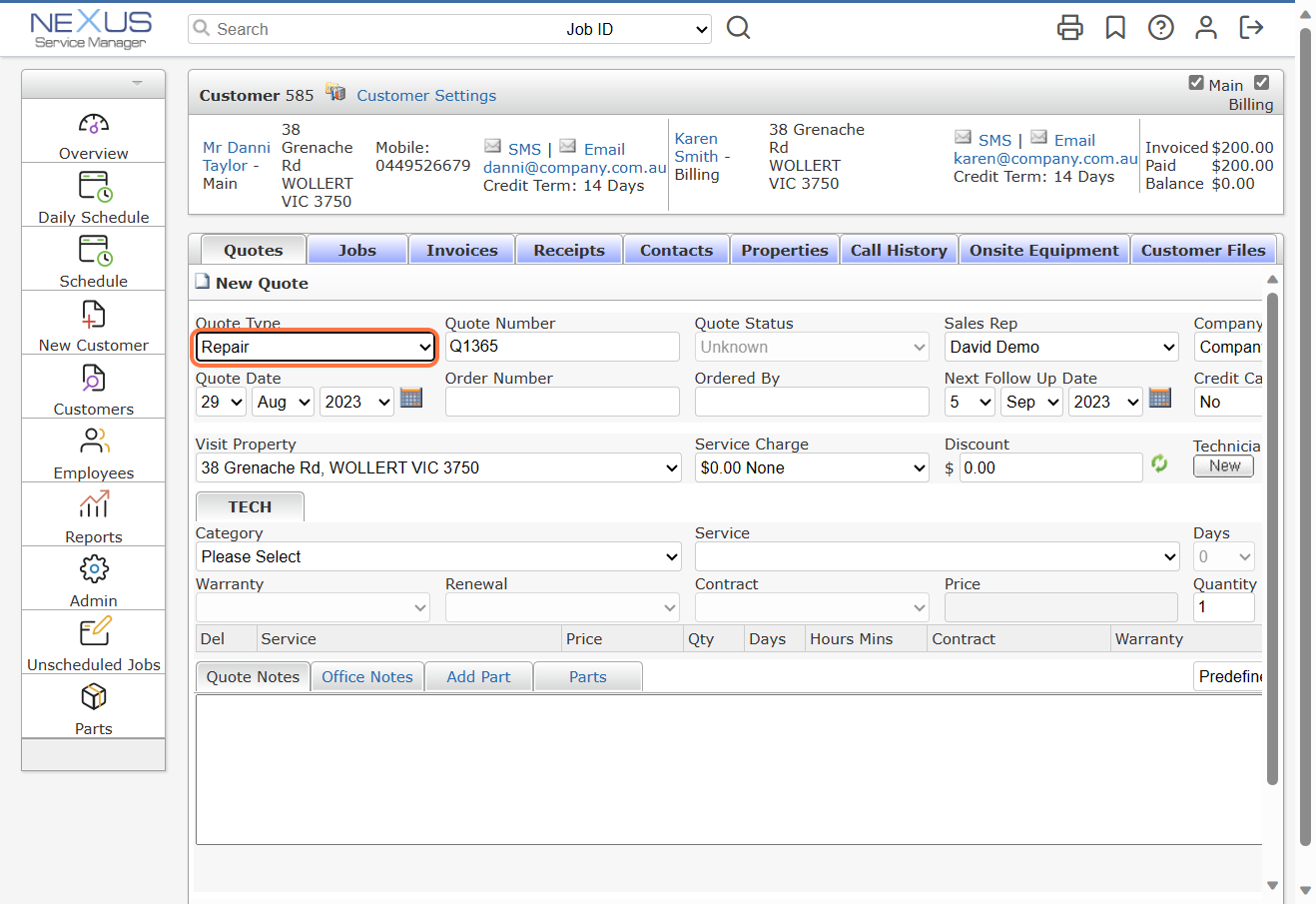Click the search magnifier icon

click(x=738, y=28)
